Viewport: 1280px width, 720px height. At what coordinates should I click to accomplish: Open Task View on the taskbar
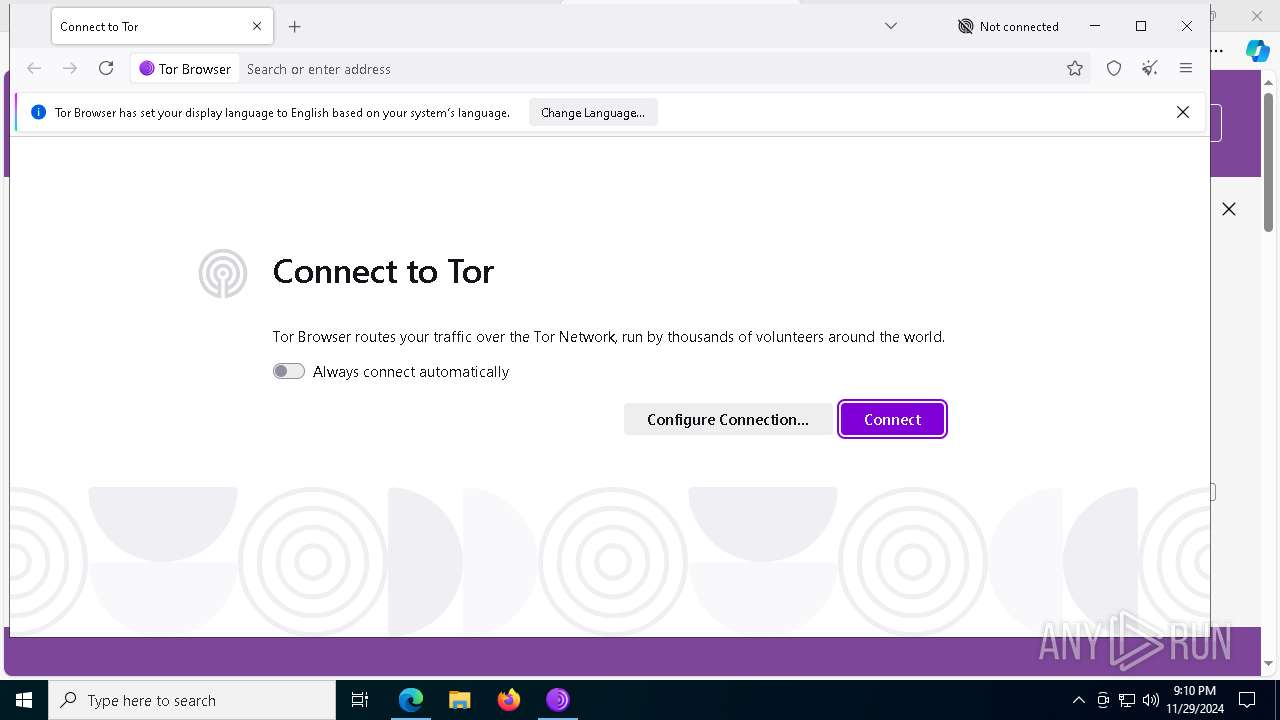click(x=360, y=700)
